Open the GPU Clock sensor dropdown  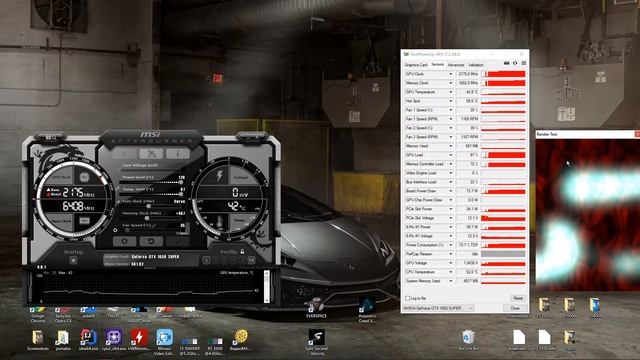[451, 74]
